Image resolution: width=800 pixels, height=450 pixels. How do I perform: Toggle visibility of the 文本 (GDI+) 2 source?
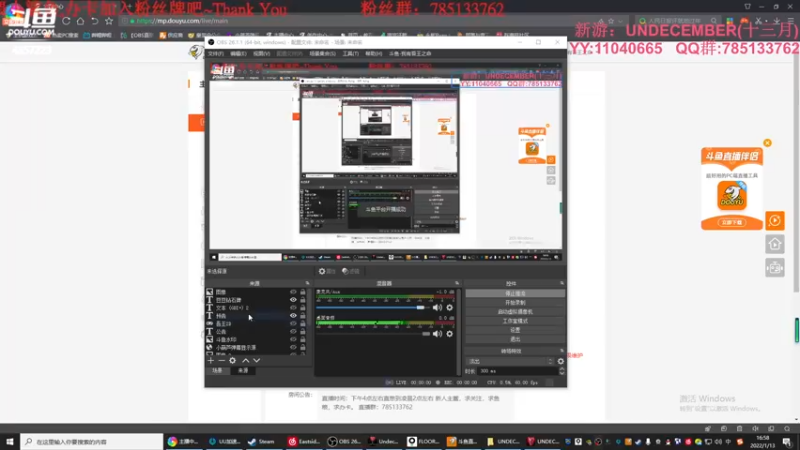click(293, 308)
